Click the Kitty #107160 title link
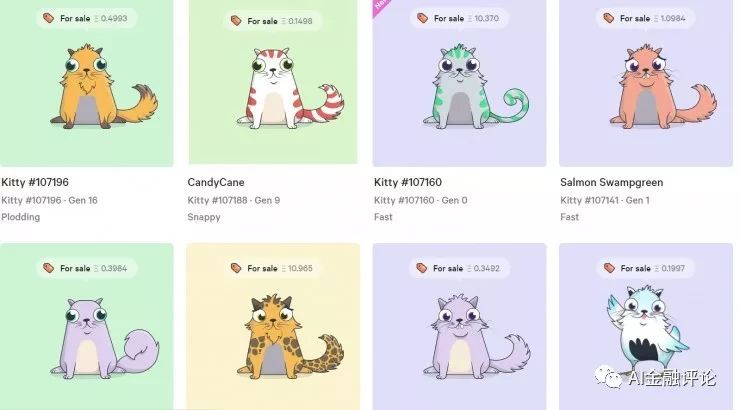Screen dimensions: 740x410 (x=408, y=182)
